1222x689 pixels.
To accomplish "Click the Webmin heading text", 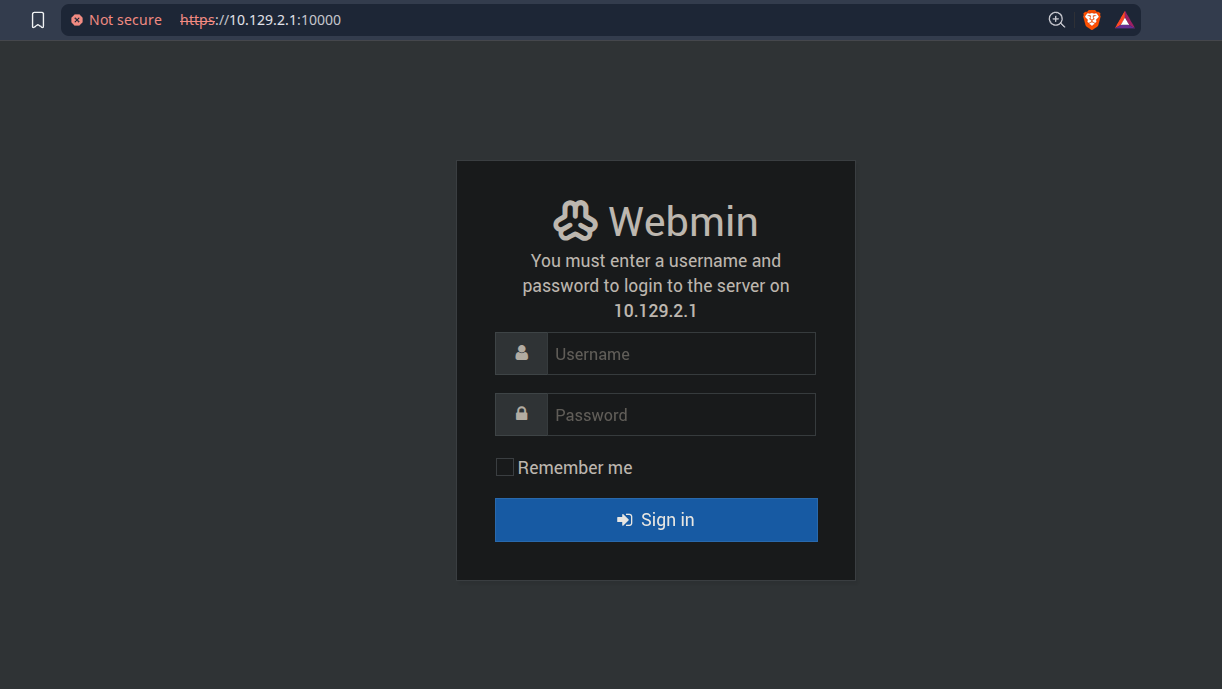I will tap(683, 221).
